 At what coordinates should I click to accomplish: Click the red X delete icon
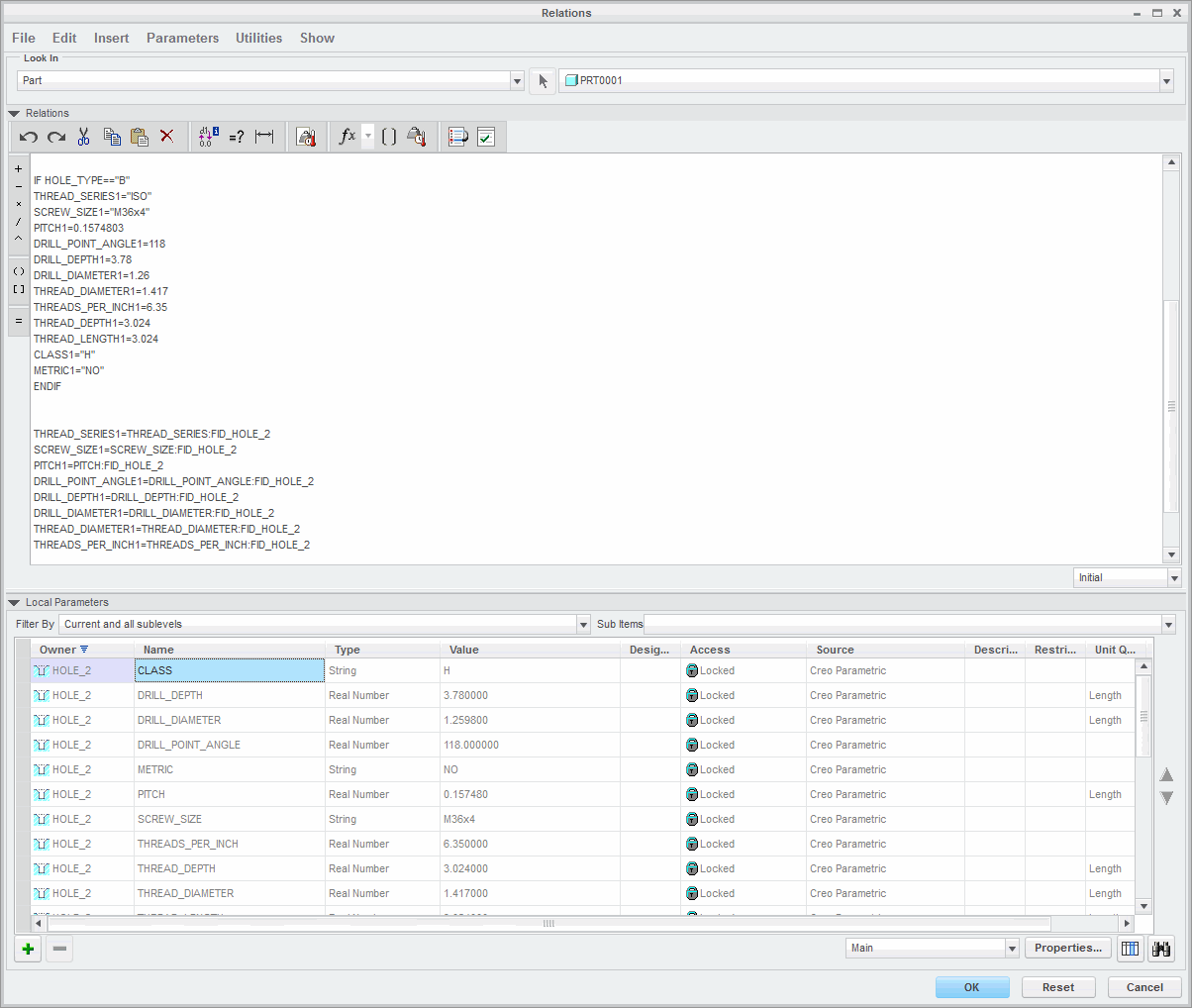coord(166,137)
